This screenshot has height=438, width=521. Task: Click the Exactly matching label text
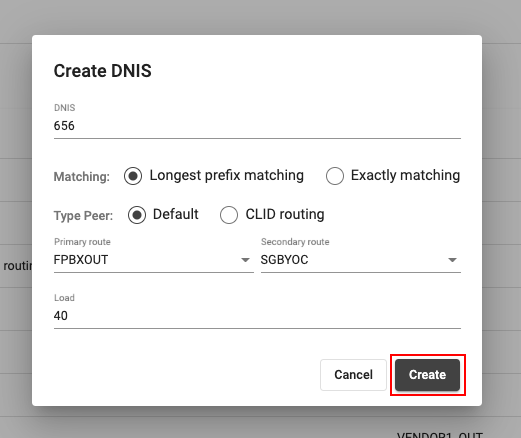point(405,175)
